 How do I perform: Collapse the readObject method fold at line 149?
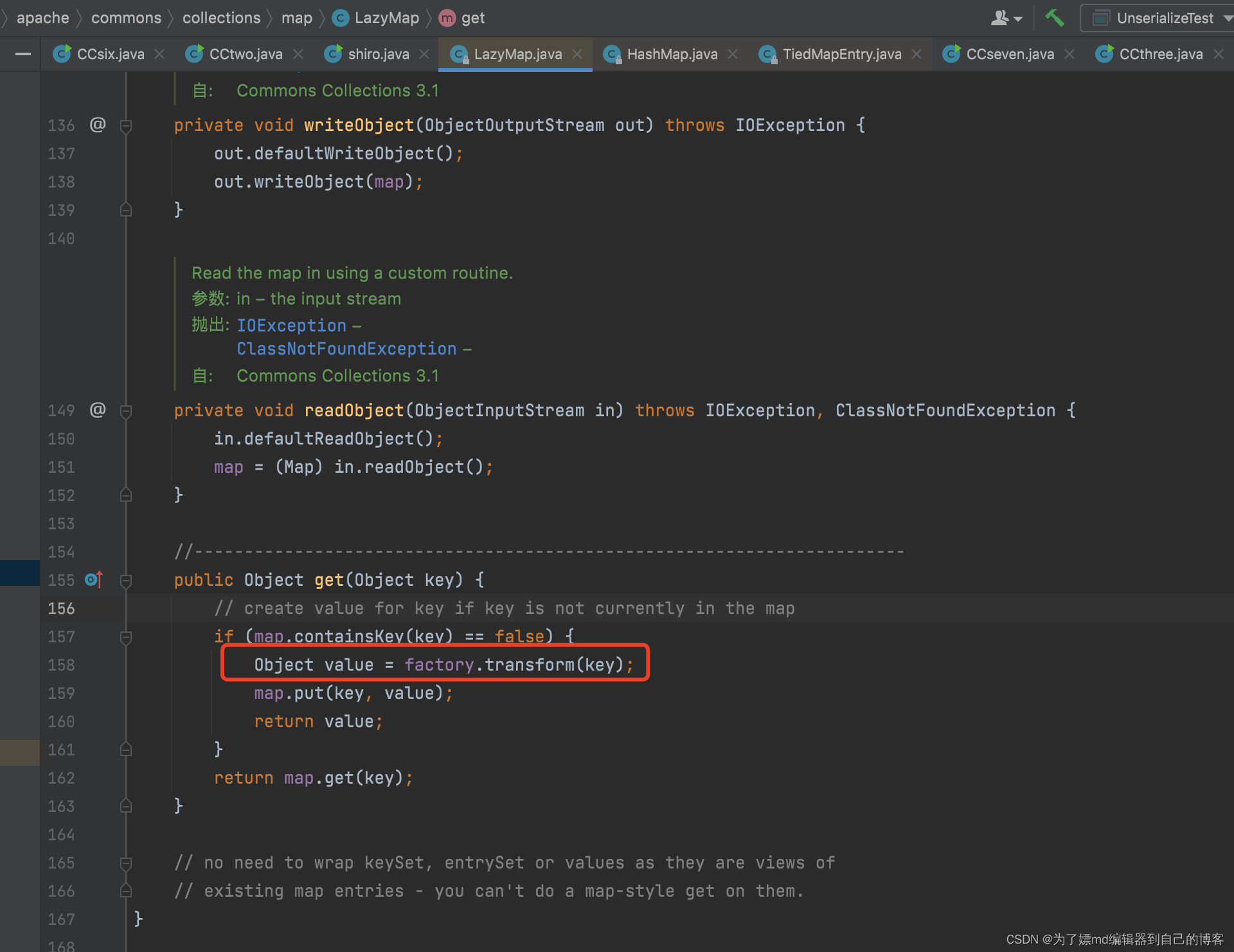pyautogui.click(x=126, y=411)
